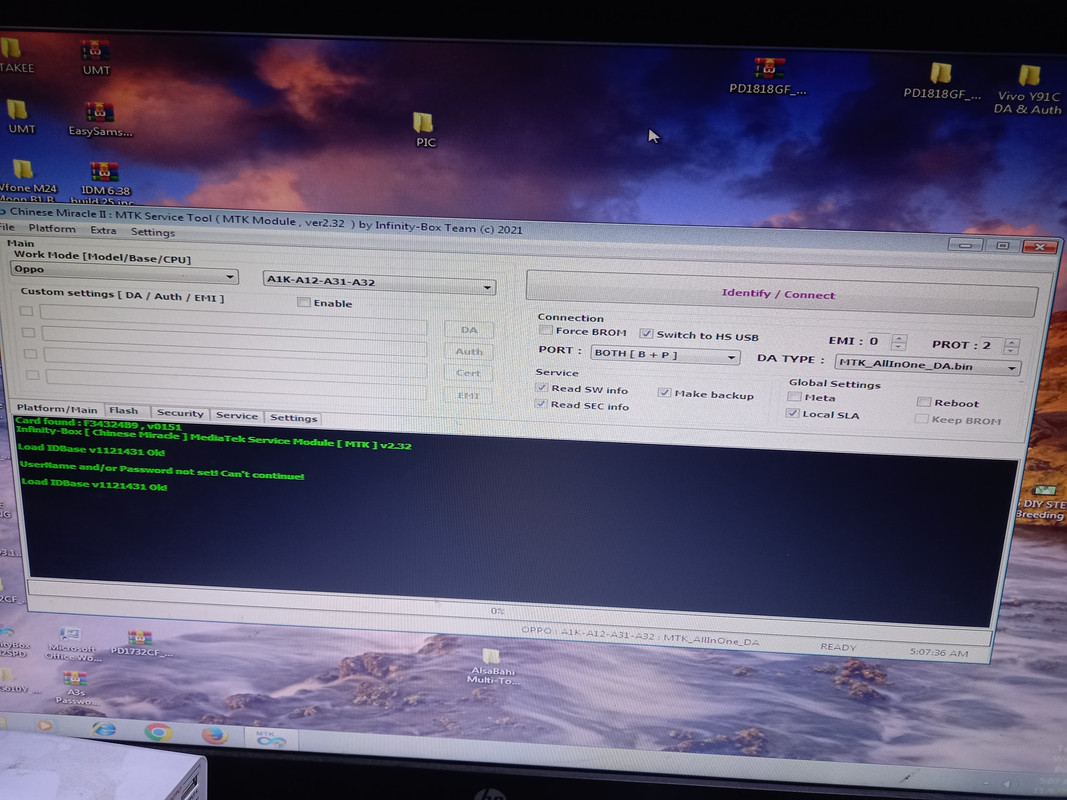Launch Google Chrome from the taskbar
Viewport: 1067px width, 800px height.
click(x=158, y=732)
